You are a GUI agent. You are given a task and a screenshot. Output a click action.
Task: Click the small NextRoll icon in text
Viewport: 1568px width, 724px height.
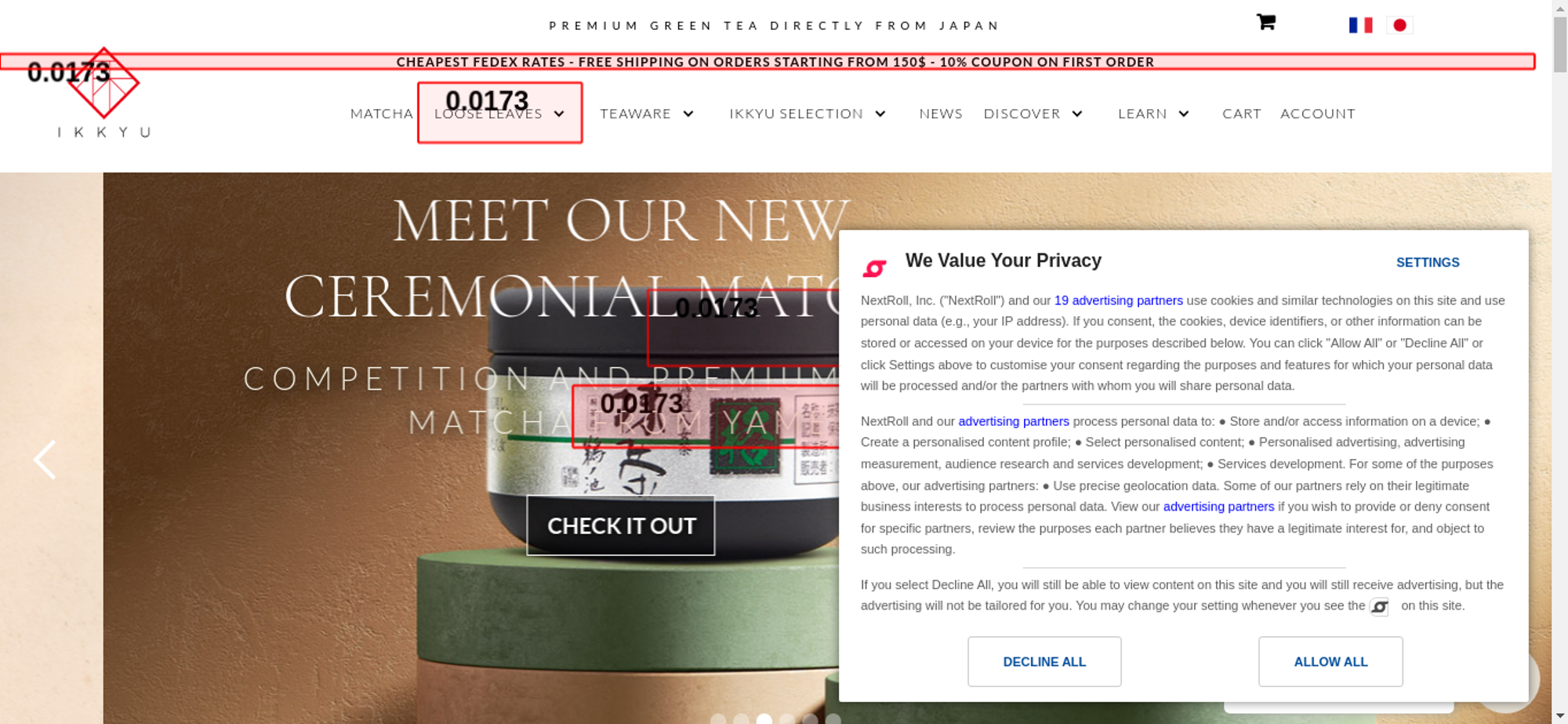pos(1379,606)
